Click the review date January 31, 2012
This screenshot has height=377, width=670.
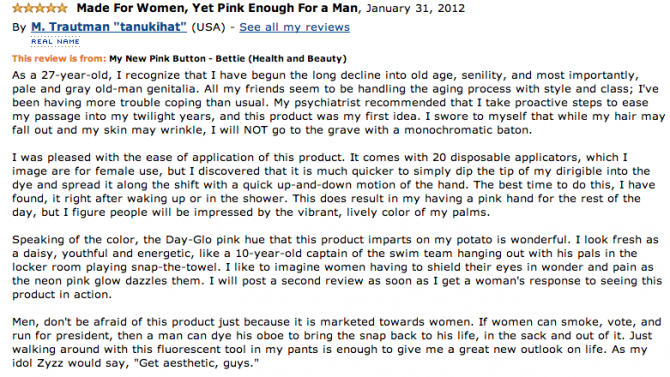(415, 8)
